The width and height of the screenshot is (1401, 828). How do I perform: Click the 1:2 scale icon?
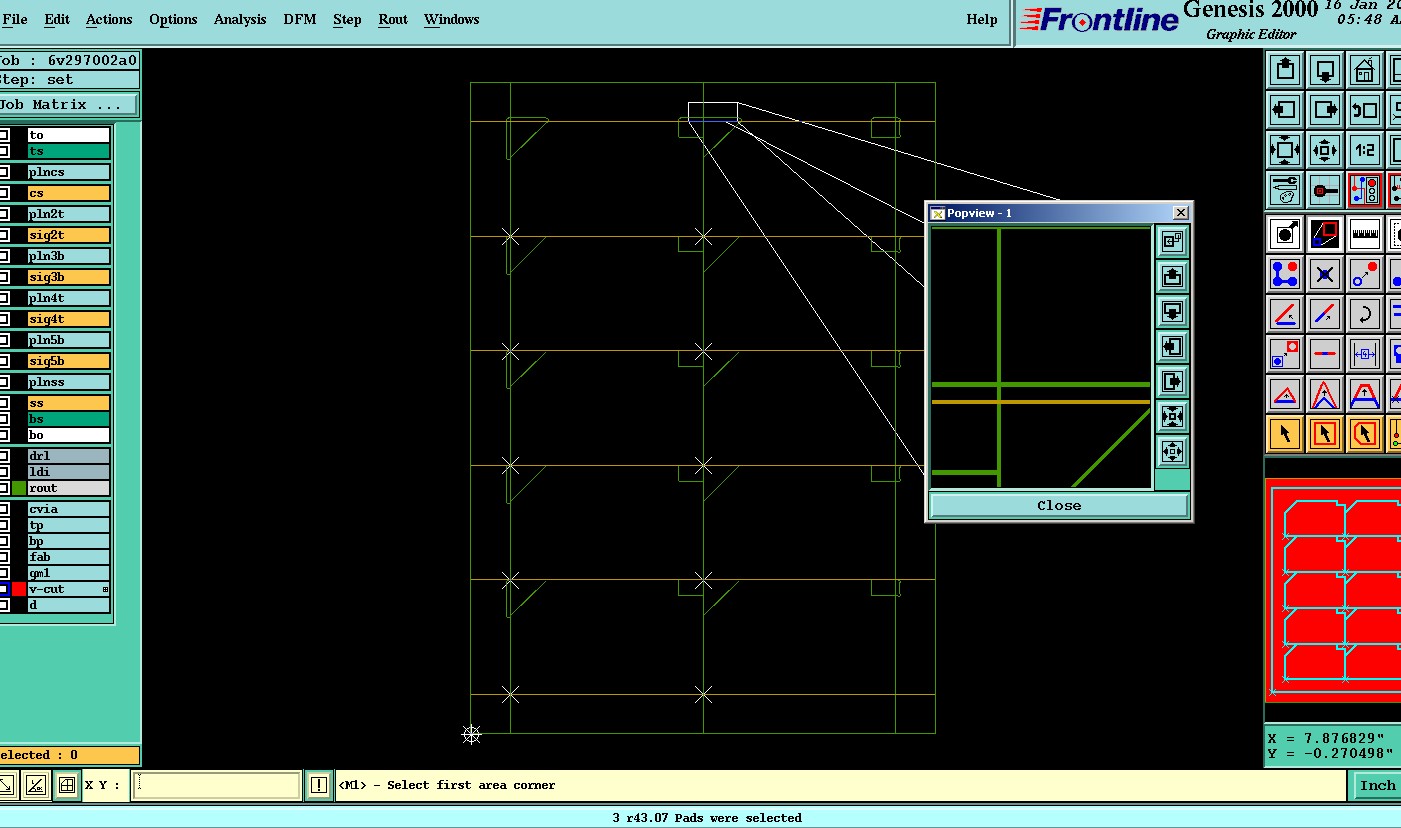[1365, 150]
